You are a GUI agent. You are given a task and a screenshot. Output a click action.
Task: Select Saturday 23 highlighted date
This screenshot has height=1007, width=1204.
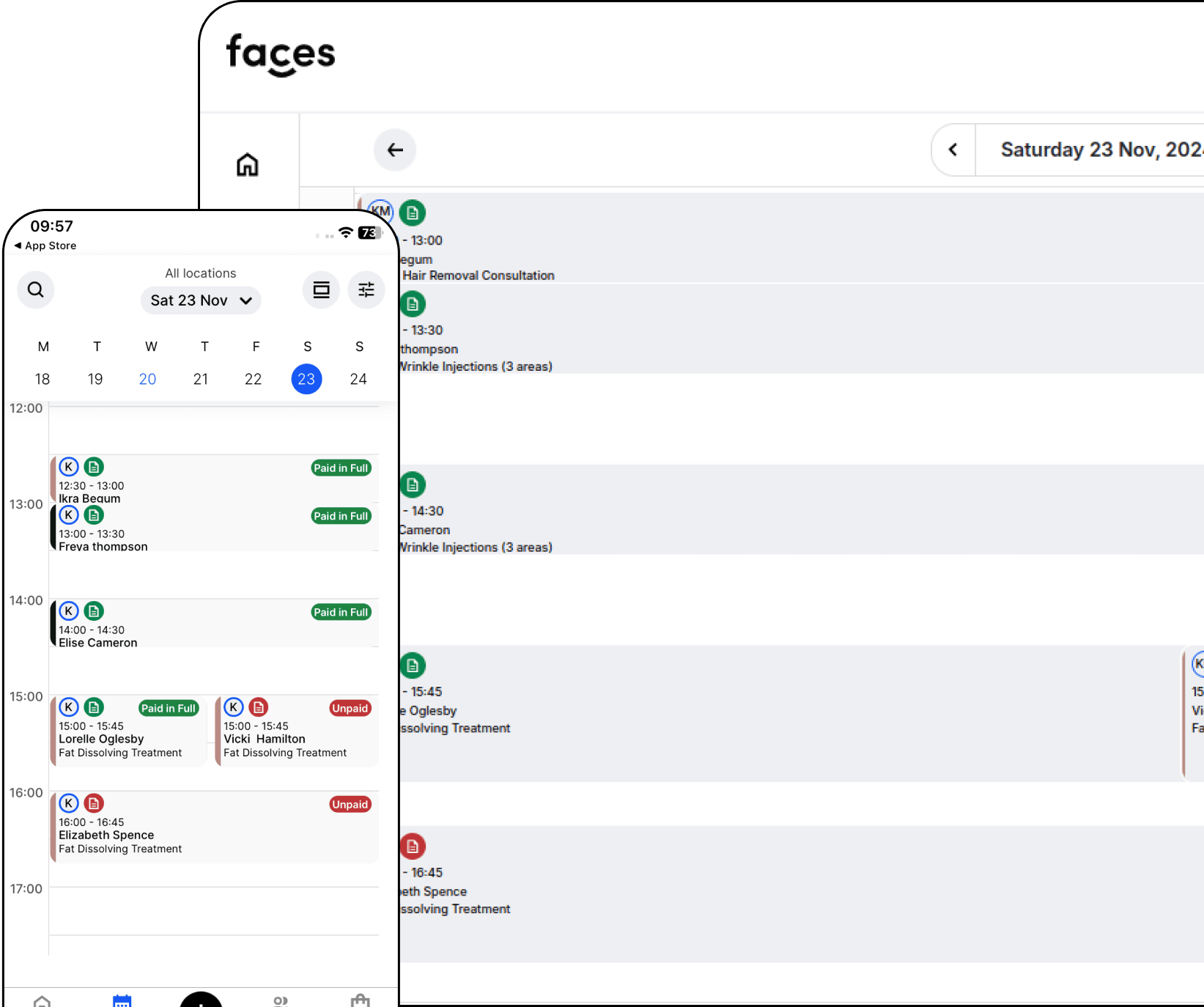click(x=306, y=379)
